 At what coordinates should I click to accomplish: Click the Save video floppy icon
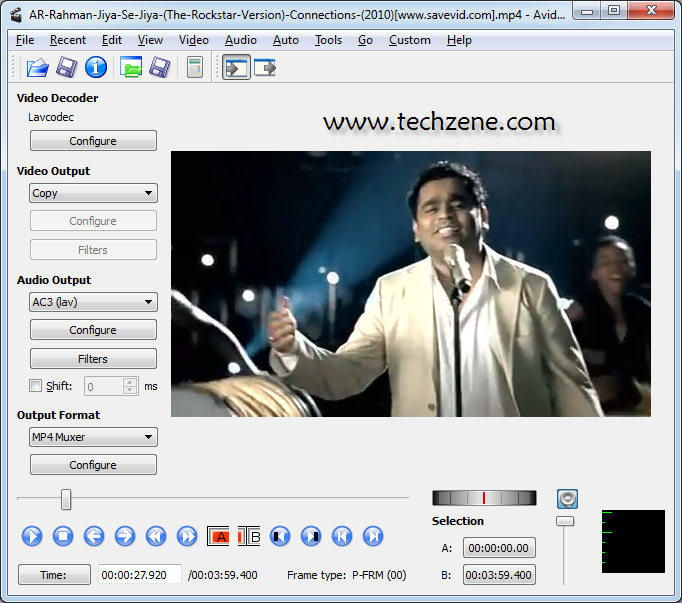67,68
